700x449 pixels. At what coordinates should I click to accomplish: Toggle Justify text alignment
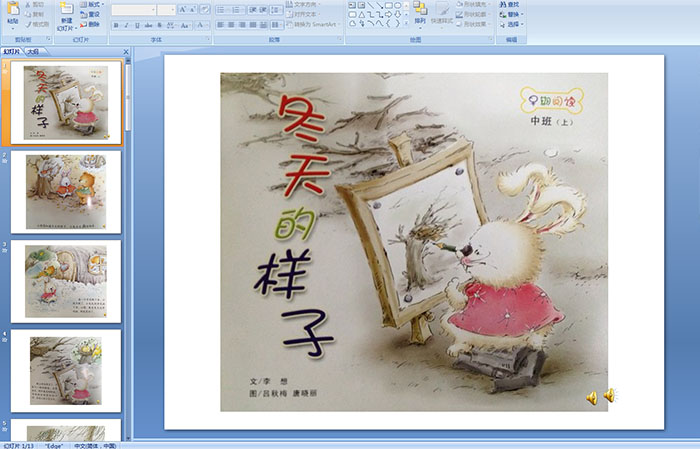click(253, 25)
